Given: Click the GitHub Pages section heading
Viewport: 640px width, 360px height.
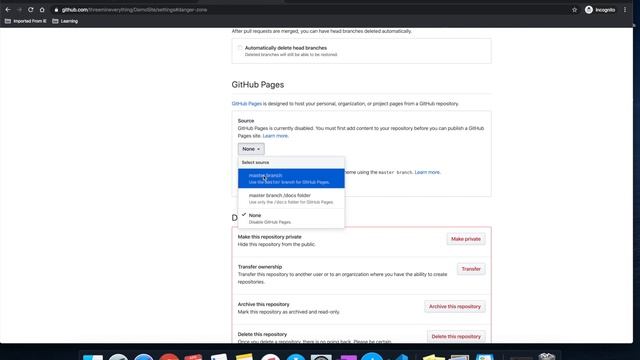Looking at the screenshot, I should (258, 84).
